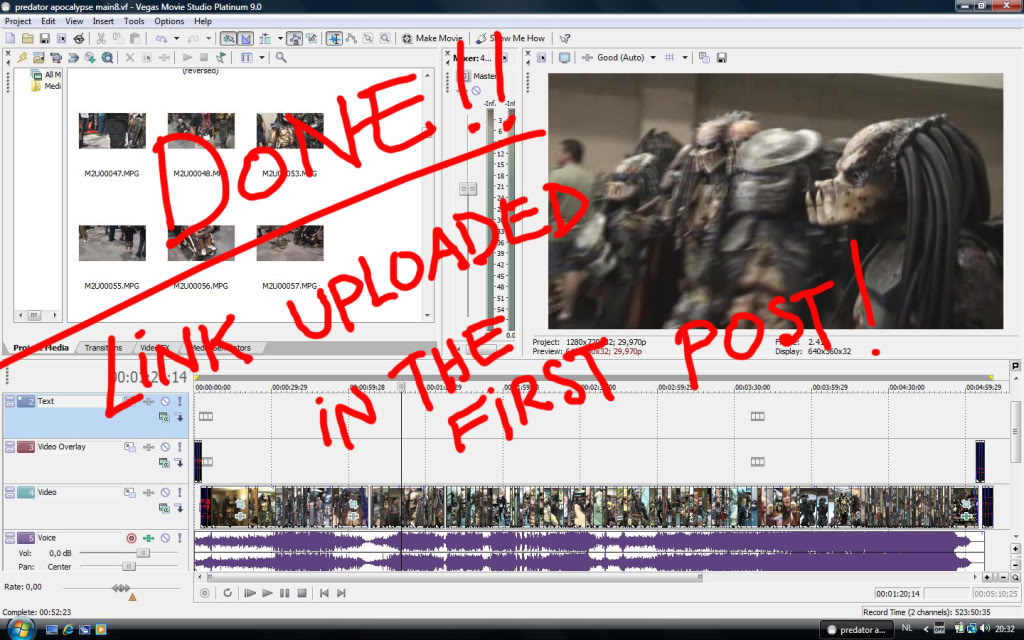Screen dimensions: 1024x640
Task: Mute the Video Overlay track
Action: [165, 447]
